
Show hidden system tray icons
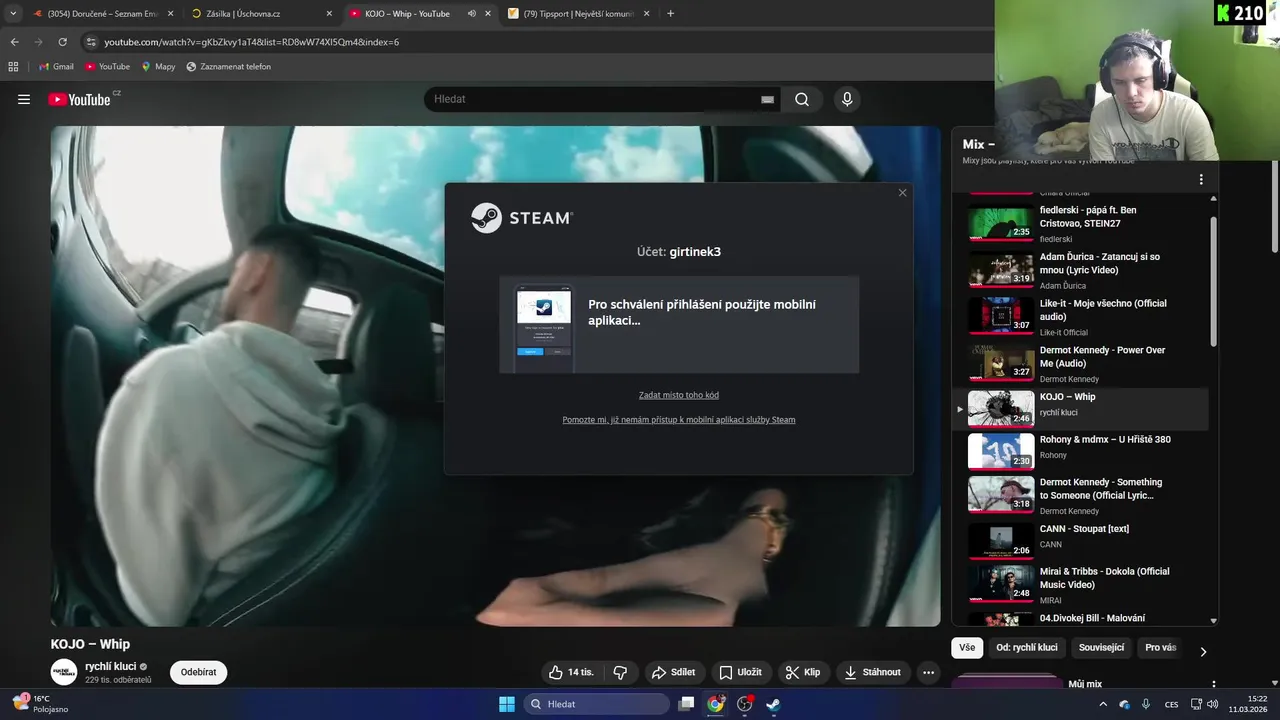pos(1103,704)
